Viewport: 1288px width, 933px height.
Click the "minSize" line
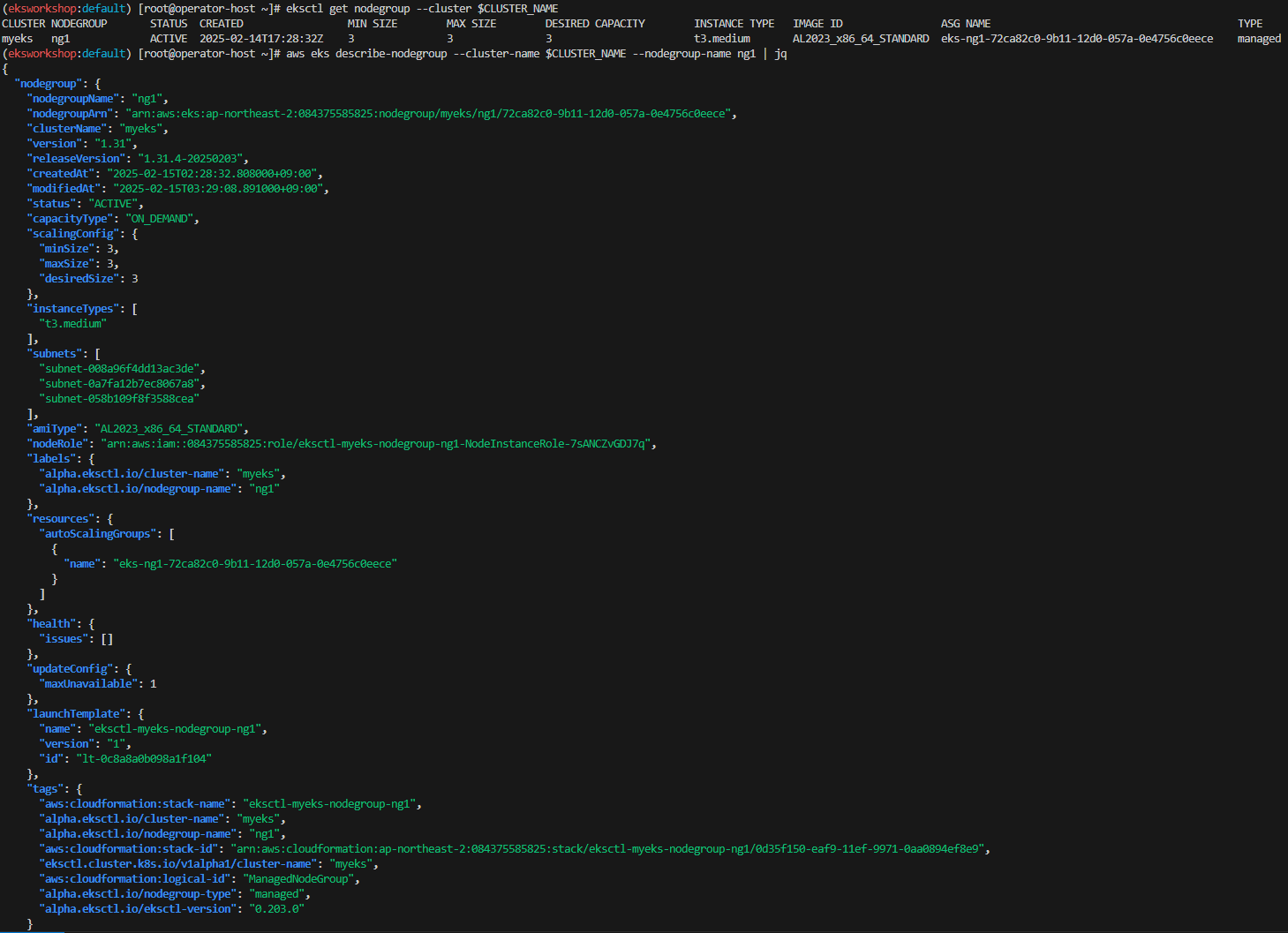click(x=79, y=249)
